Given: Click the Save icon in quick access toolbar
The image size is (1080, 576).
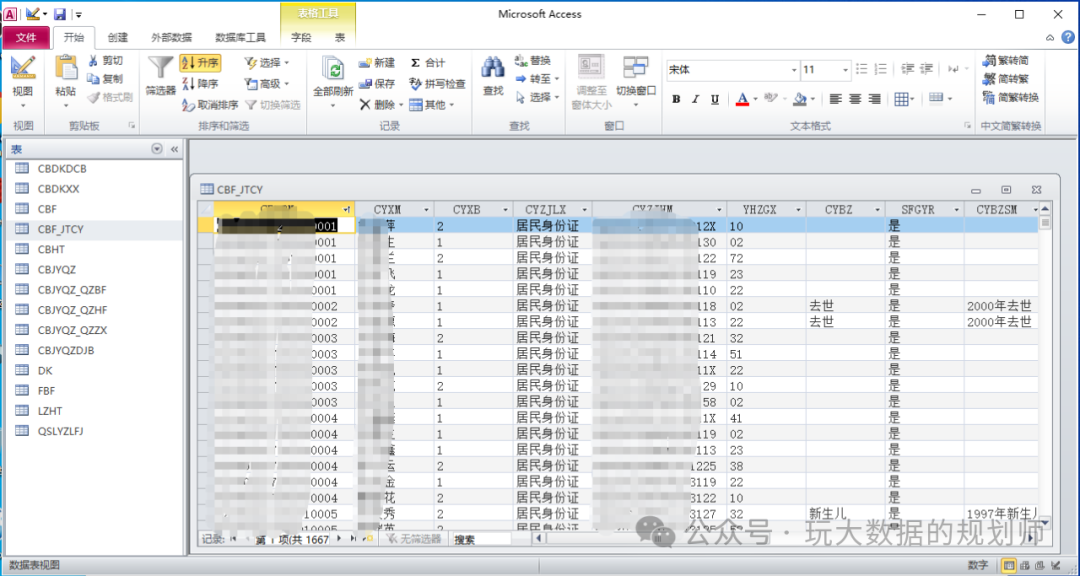Looking at the screenshot, I should 59,14.
